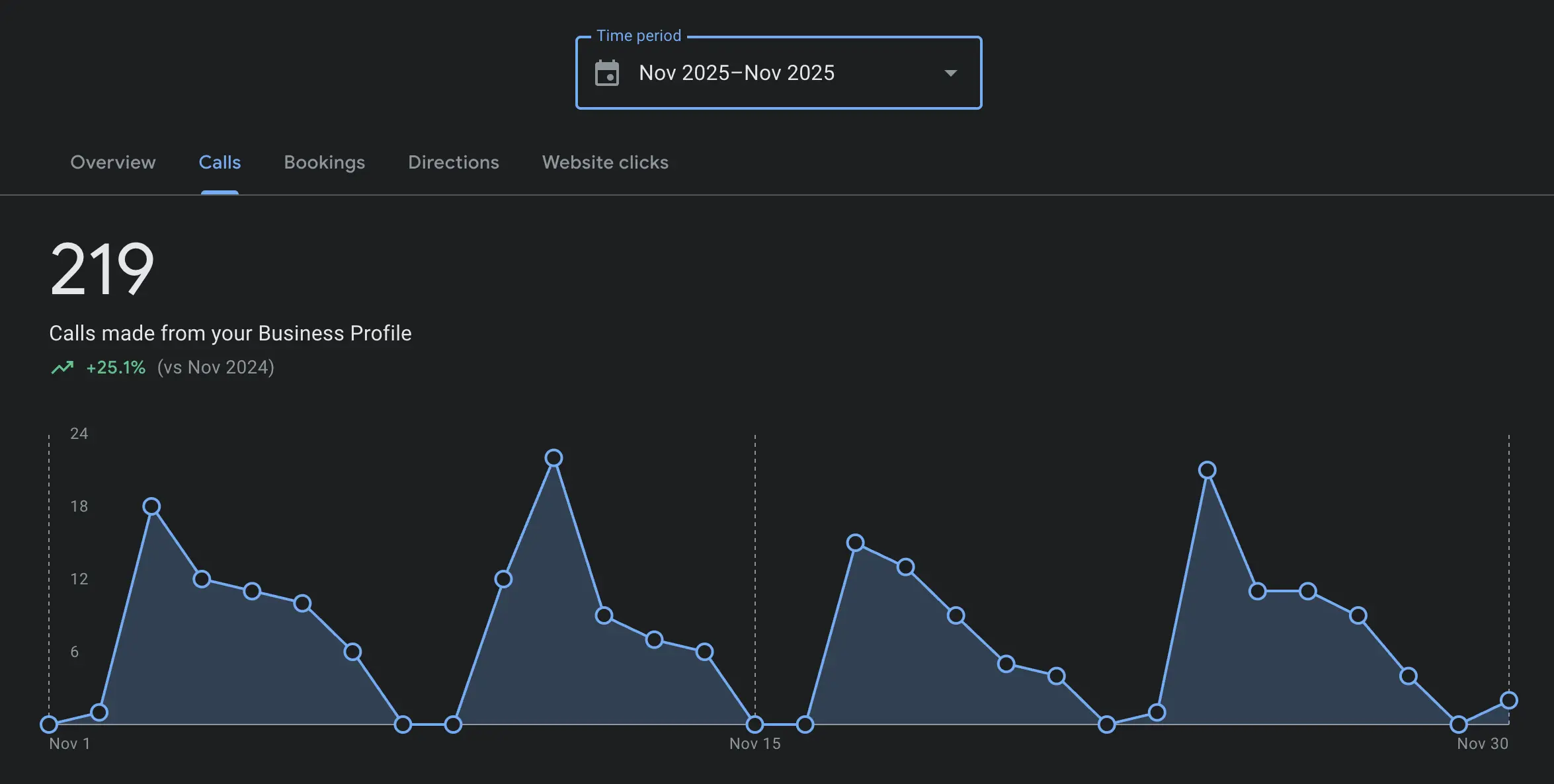
Task: Open the Website clicks tab
Action: [x=605, y=163]
